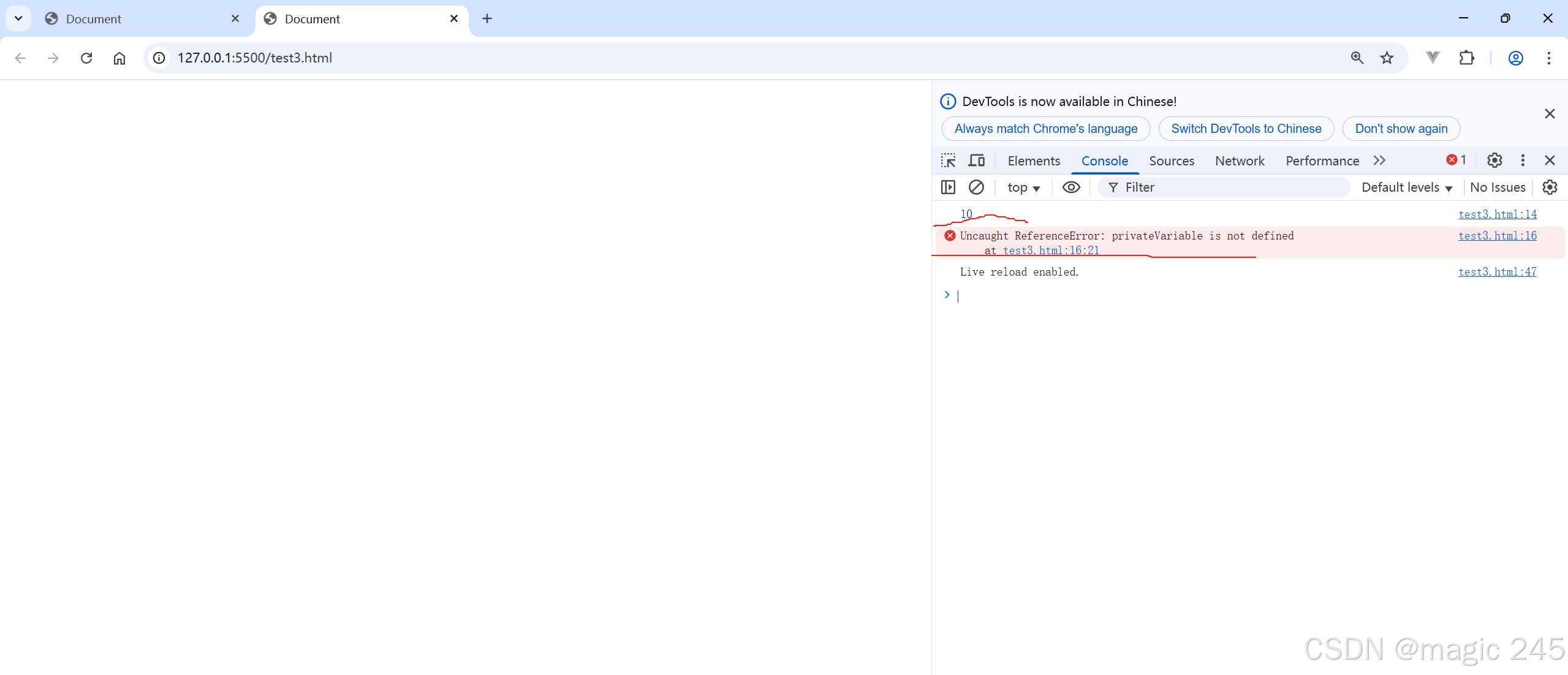Click the red error count badge
The image size is (1568, 675).
pos(1456,160)
